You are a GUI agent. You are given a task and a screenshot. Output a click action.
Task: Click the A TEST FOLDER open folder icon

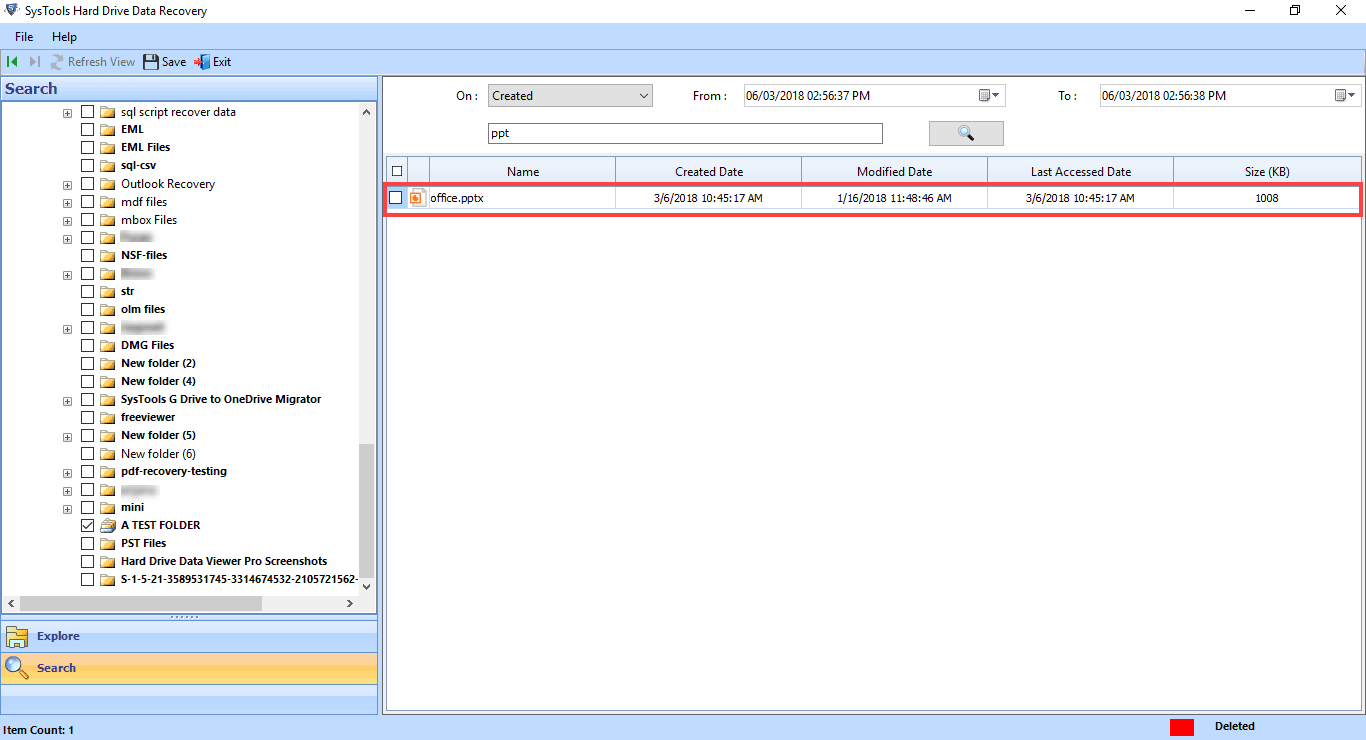(108, 526)
